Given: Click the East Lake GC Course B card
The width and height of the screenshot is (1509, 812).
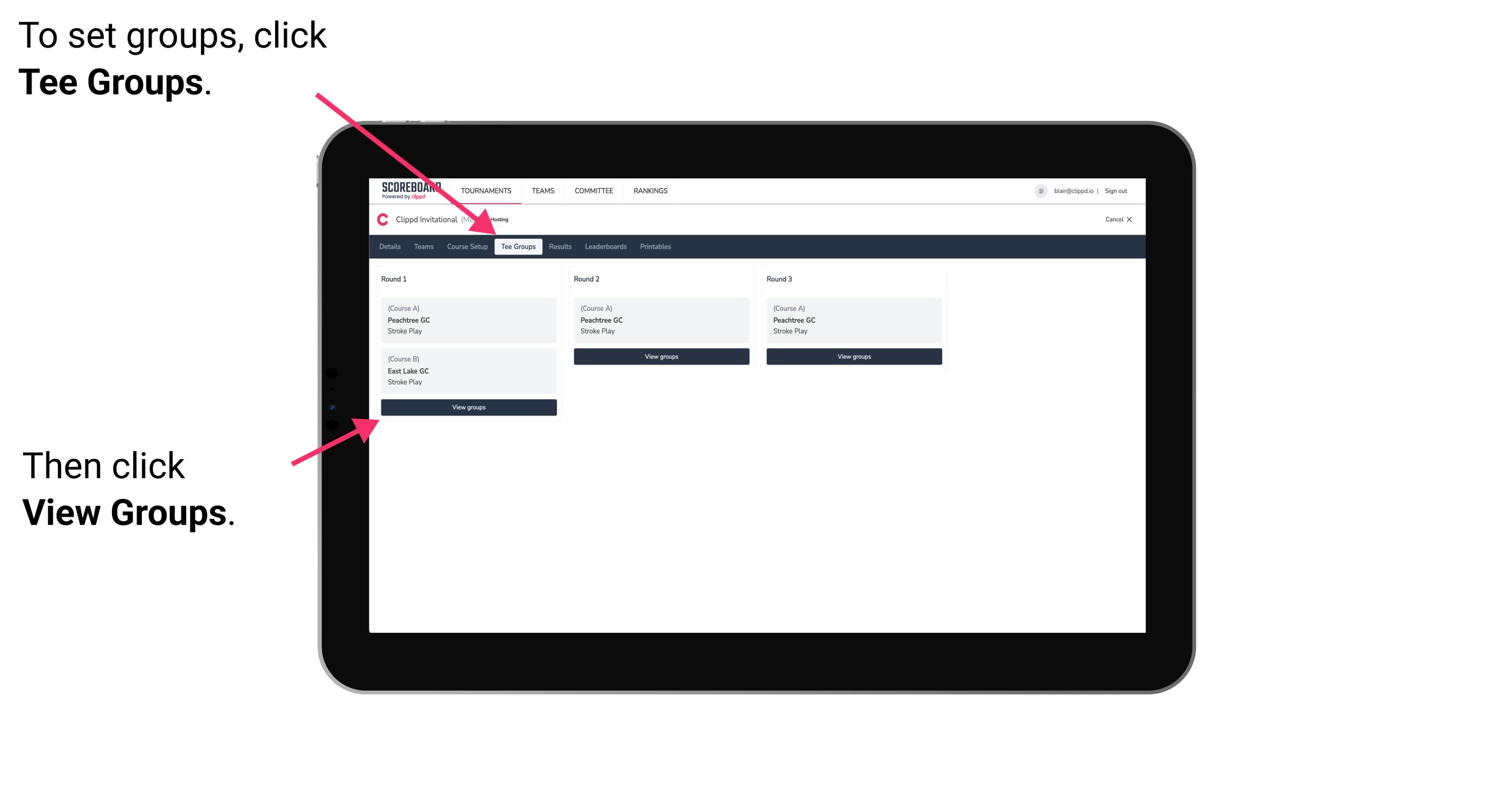Looking at the screenshot, I should pyautogui.click(x=468, y=370).
